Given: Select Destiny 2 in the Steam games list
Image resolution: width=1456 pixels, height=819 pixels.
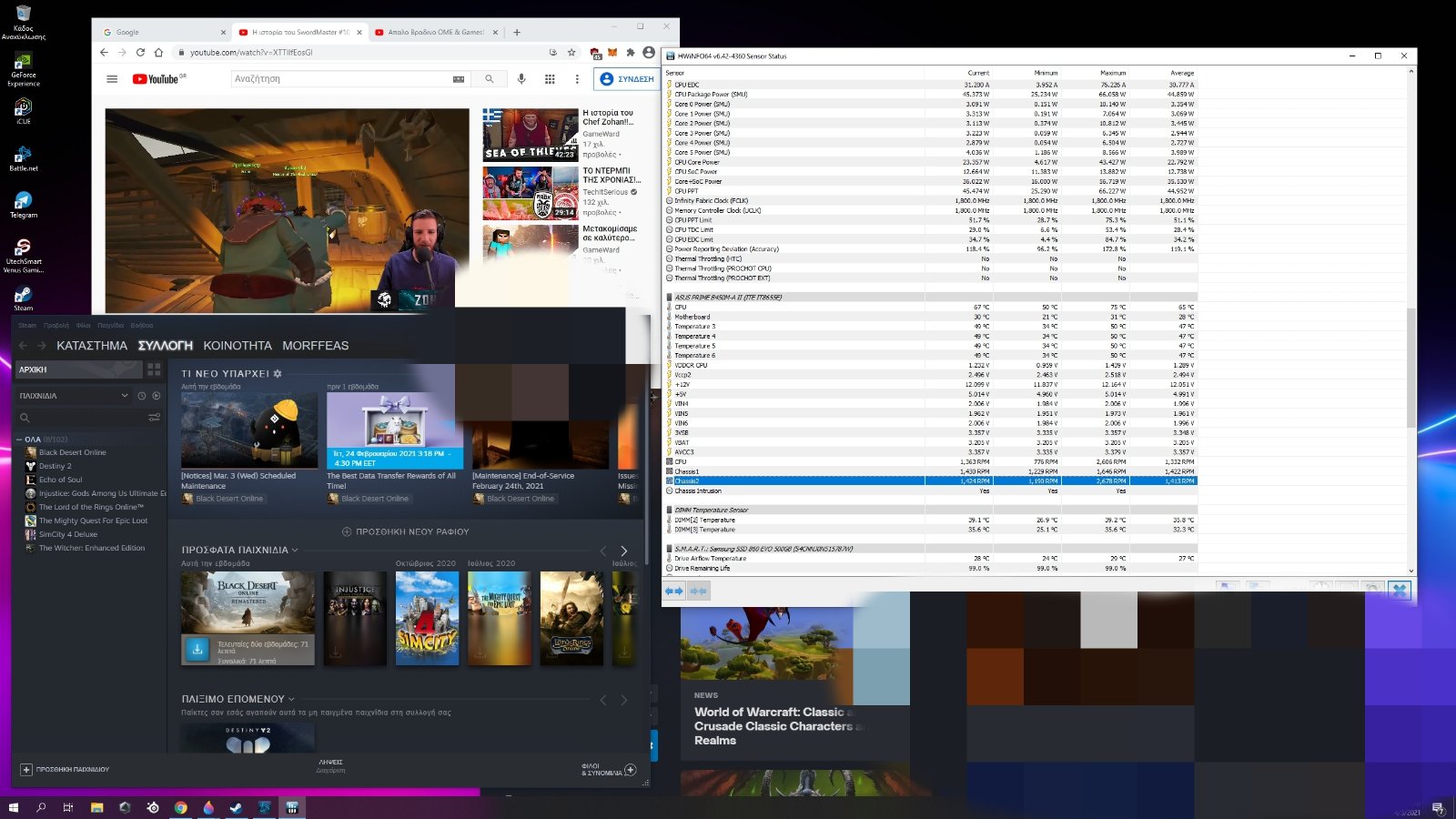Looking at the screenshot, I should [x=55, y=466].
